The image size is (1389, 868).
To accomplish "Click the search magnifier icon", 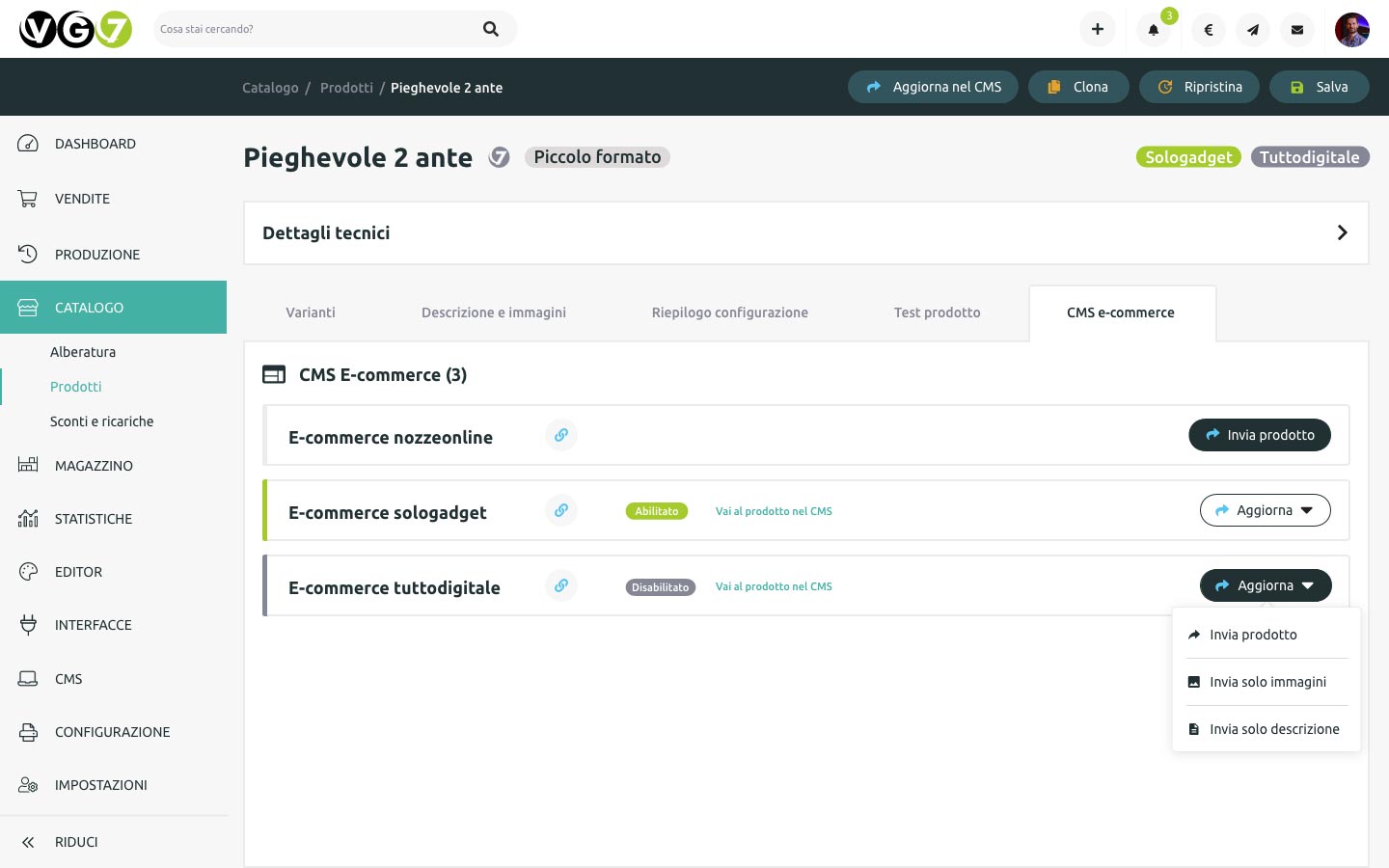I will click(x=491, y=29).
